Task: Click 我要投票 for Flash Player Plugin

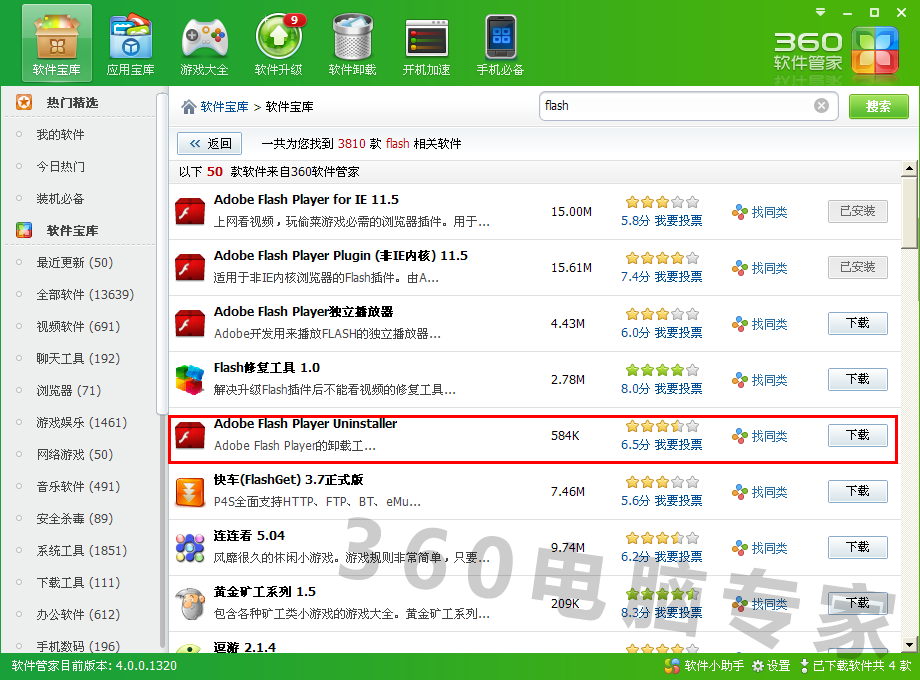Action: (x=678, y=276)
